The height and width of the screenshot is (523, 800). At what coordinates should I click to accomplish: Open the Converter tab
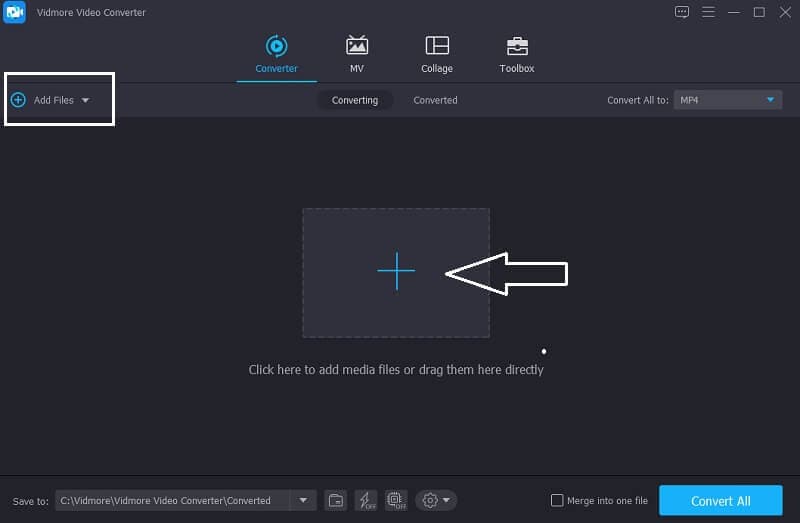[276, 54]
